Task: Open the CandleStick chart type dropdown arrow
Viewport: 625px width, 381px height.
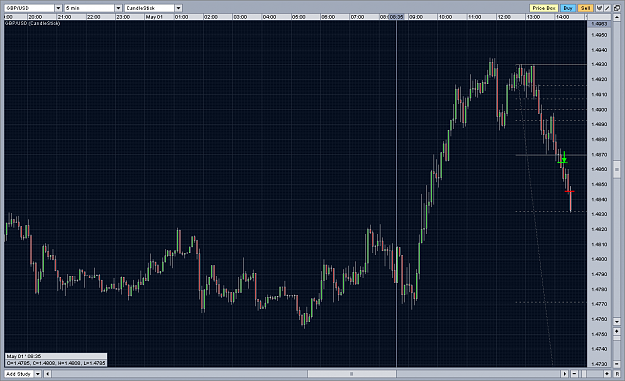Action: [179, 8]
